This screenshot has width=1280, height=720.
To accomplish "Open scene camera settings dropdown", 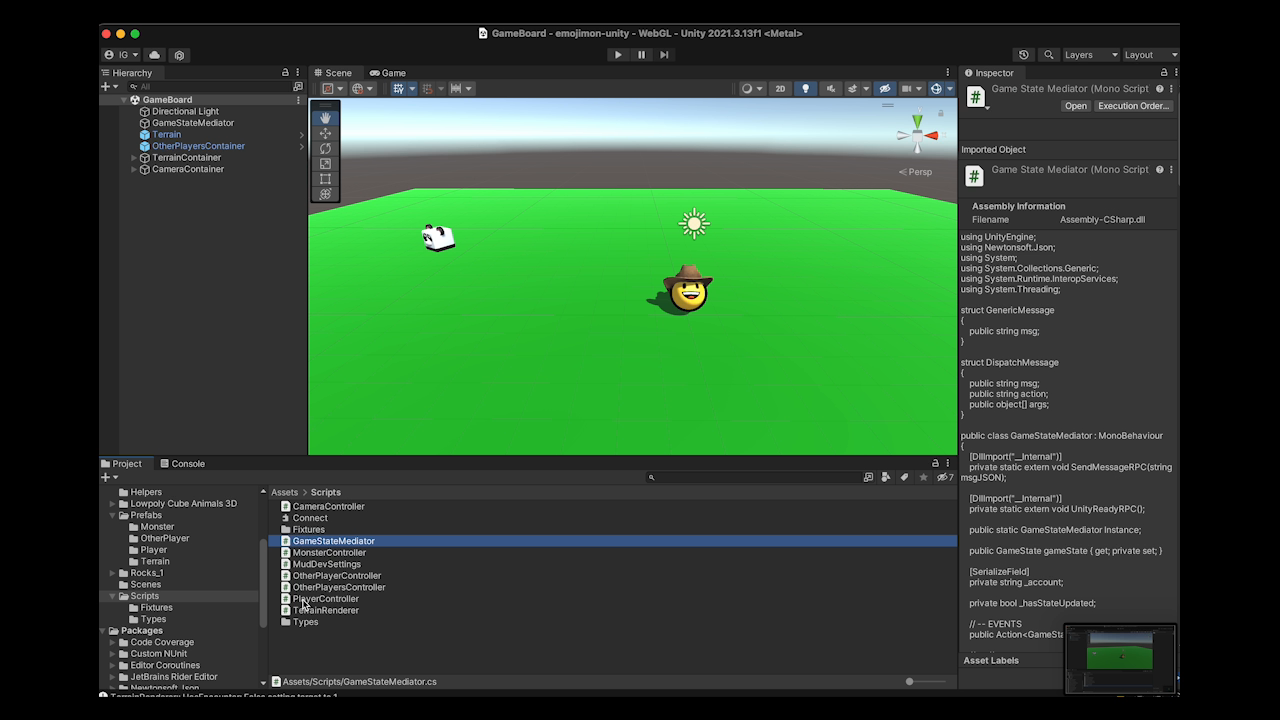I will click(910, 89).
